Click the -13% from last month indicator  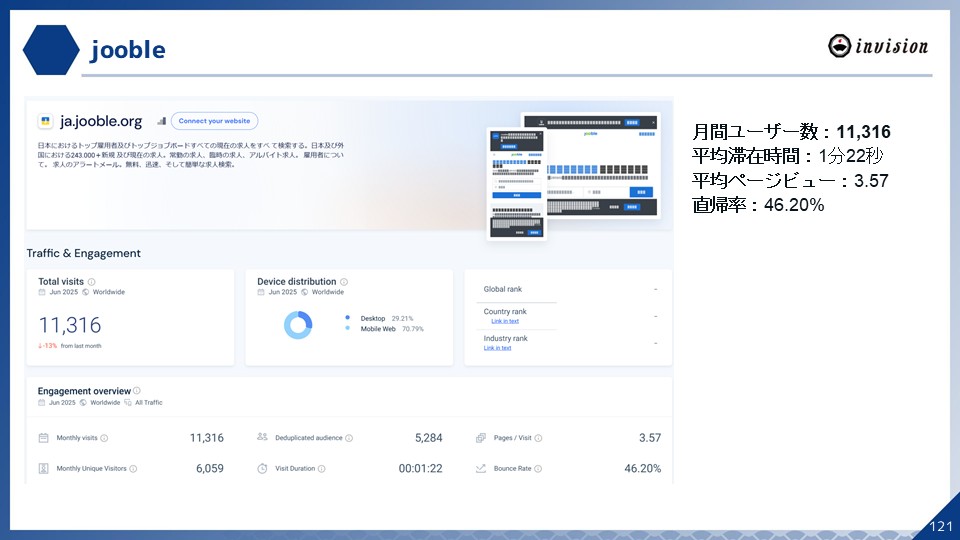(x=69, y=346)
